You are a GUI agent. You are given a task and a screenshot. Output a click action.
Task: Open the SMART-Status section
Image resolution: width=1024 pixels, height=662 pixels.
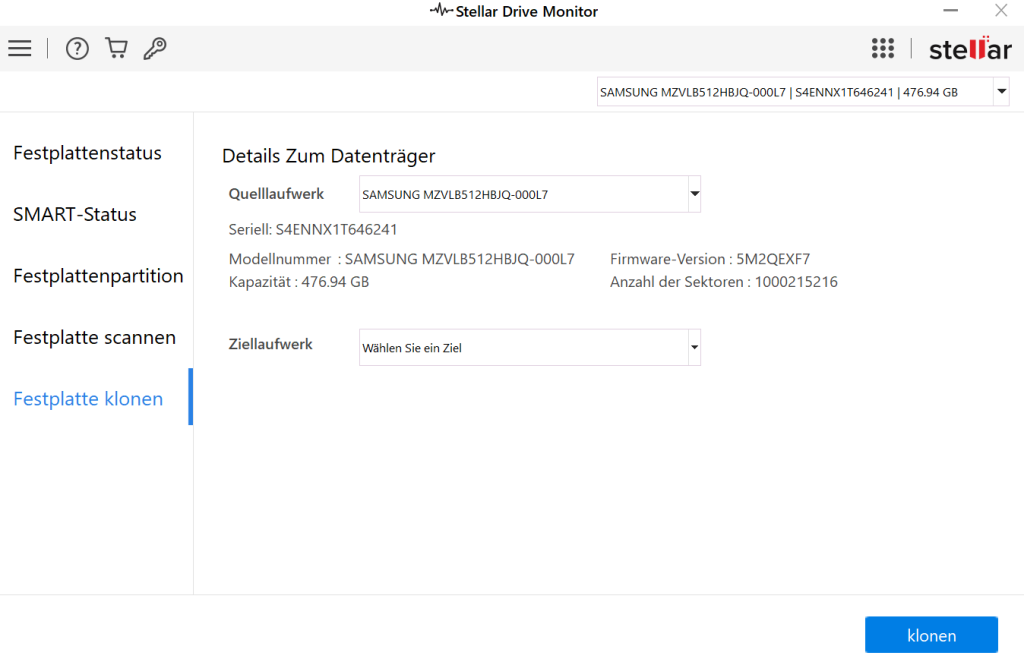pyautogui.click(x=75, y=214)
